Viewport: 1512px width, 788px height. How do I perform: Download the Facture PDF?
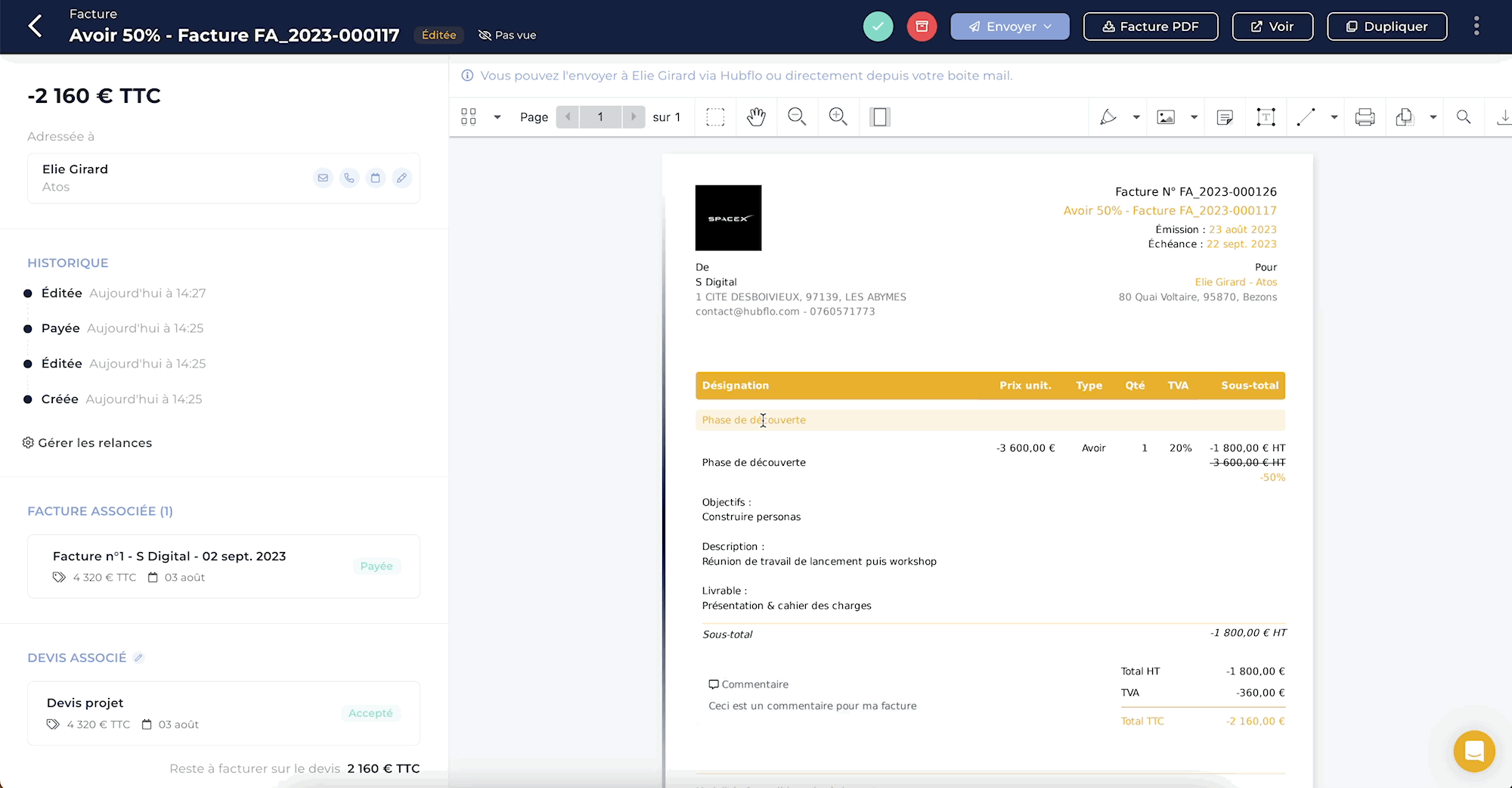point(1151,26)
